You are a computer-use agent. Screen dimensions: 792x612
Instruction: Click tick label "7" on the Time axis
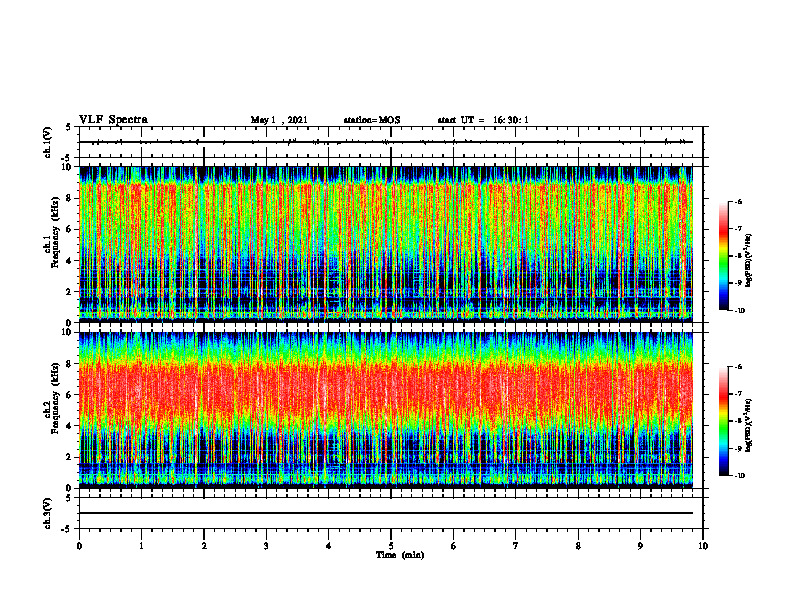coord(516,546)
